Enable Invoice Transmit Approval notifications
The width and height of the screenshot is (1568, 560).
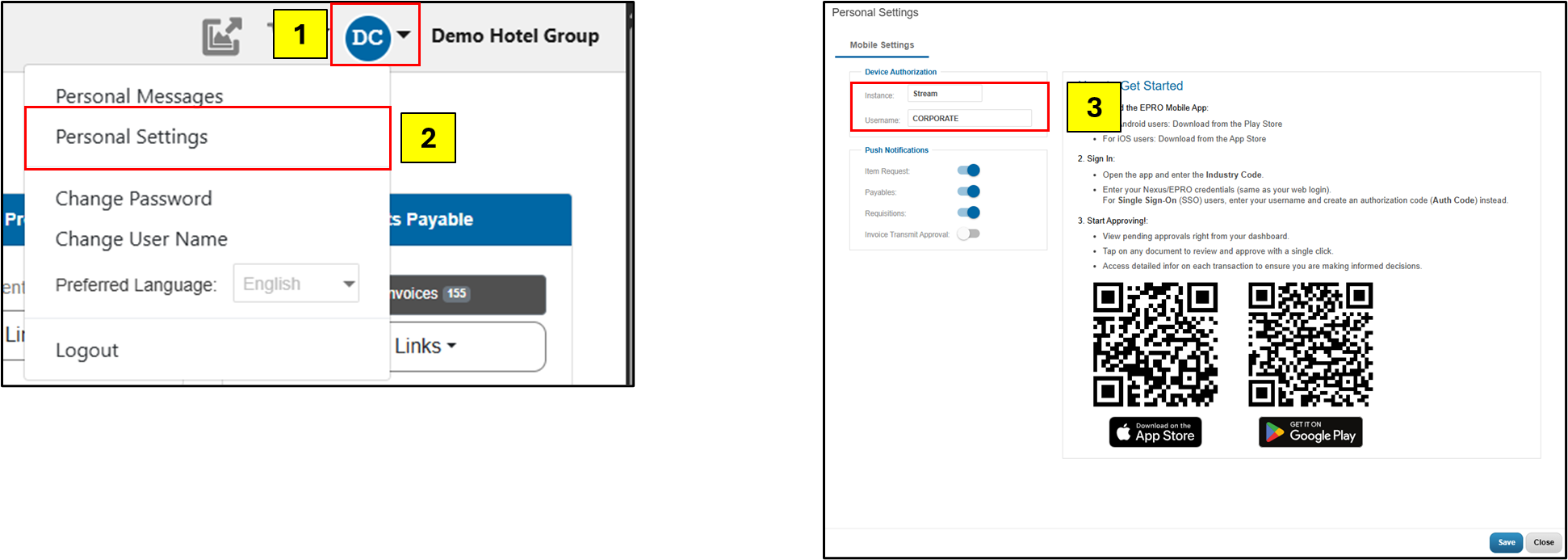pyautogui.click(x=968, y=234)
